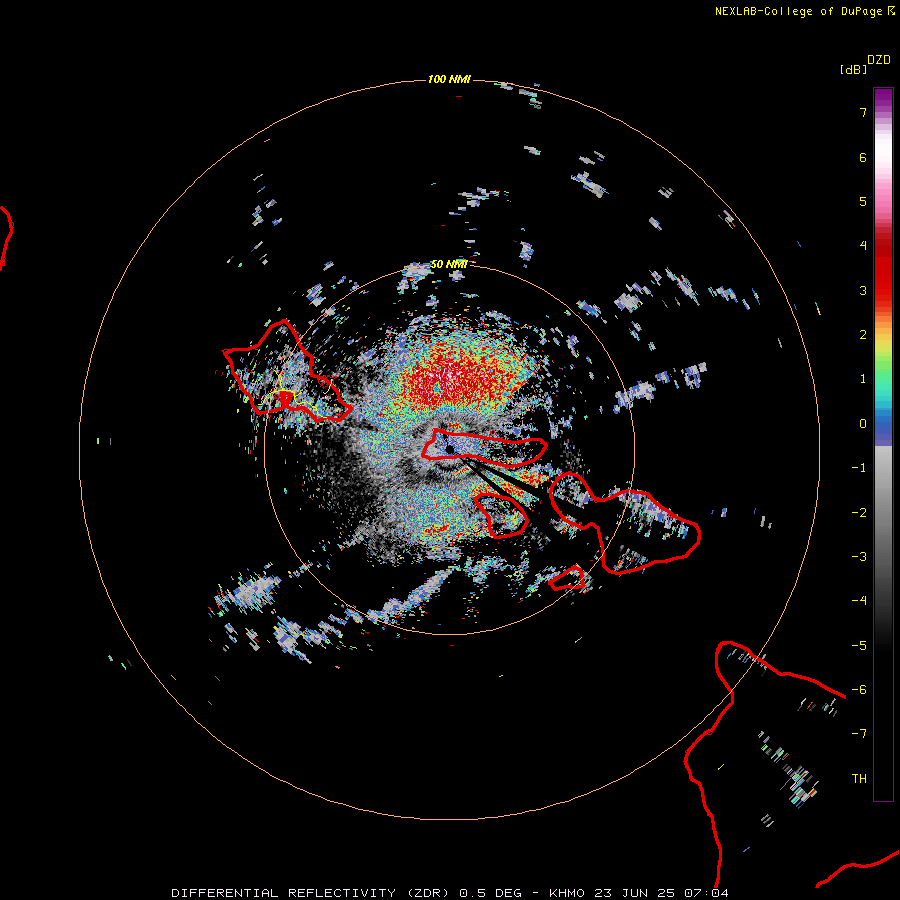Click the 3 dB tick label on the scale

click(x=863, y=290)
